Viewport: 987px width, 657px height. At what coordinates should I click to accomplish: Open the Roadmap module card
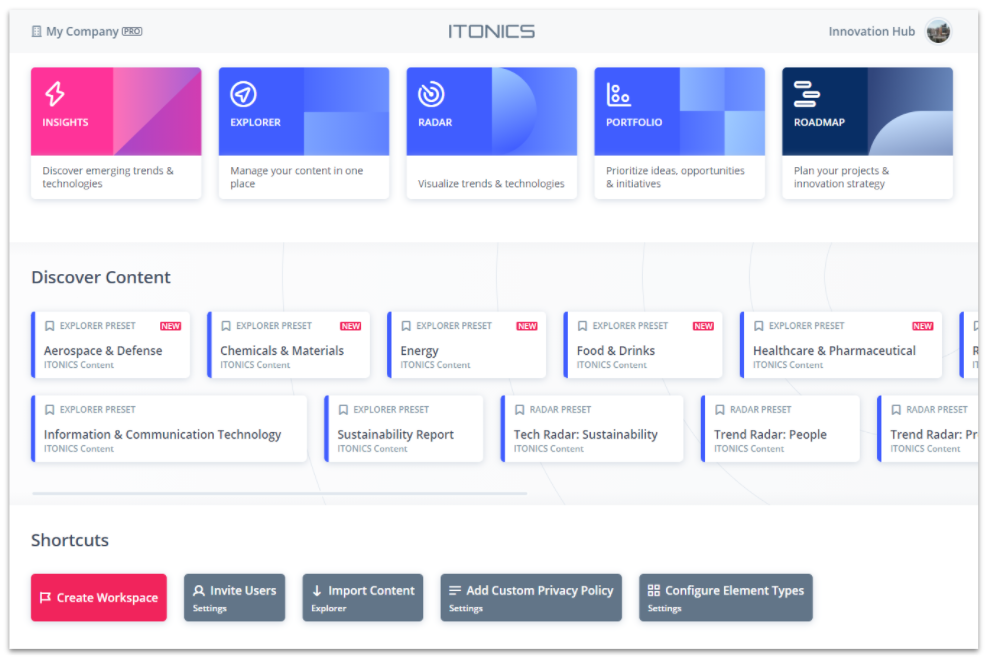point(867,133)
